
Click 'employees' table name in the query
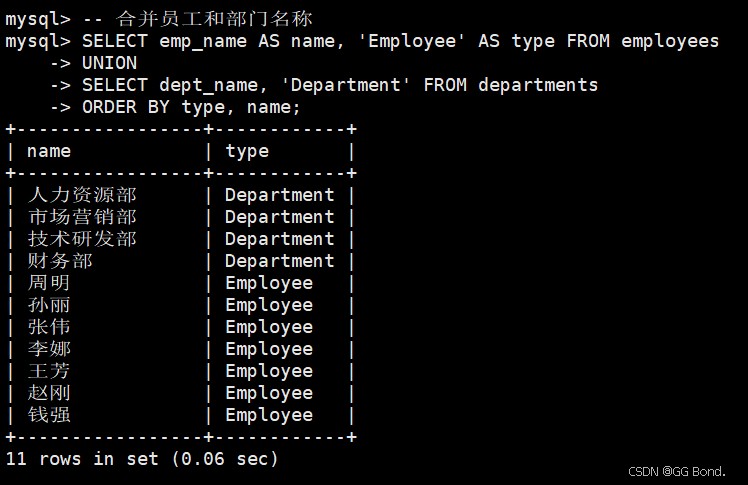click(670, 41)
